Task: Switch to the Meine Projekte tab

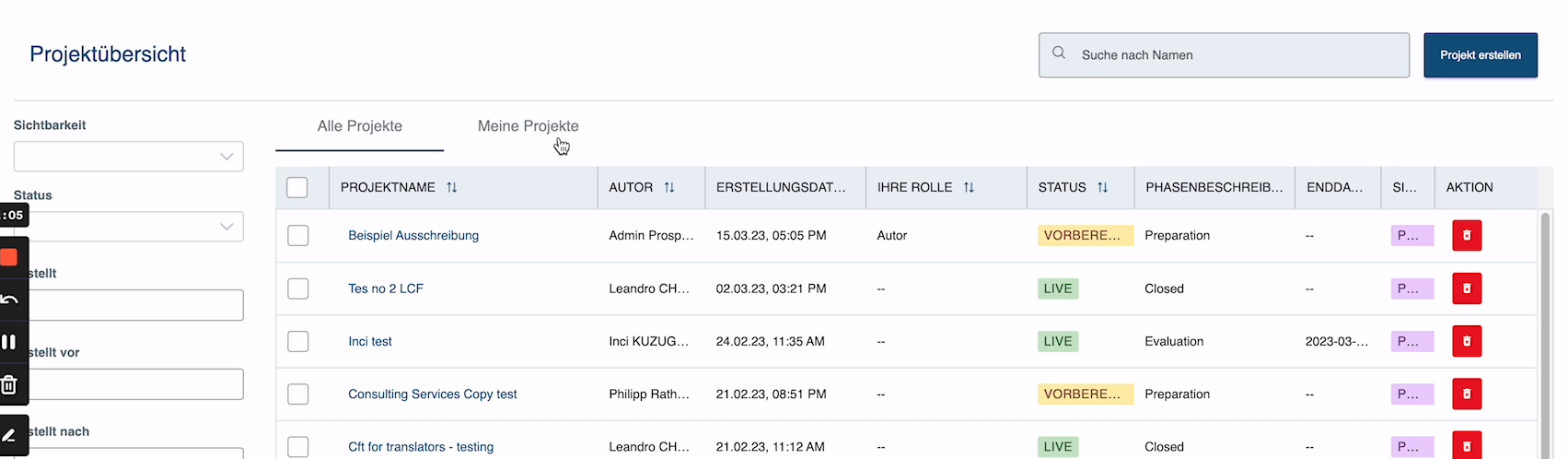Action: click(x=528, y=126)
